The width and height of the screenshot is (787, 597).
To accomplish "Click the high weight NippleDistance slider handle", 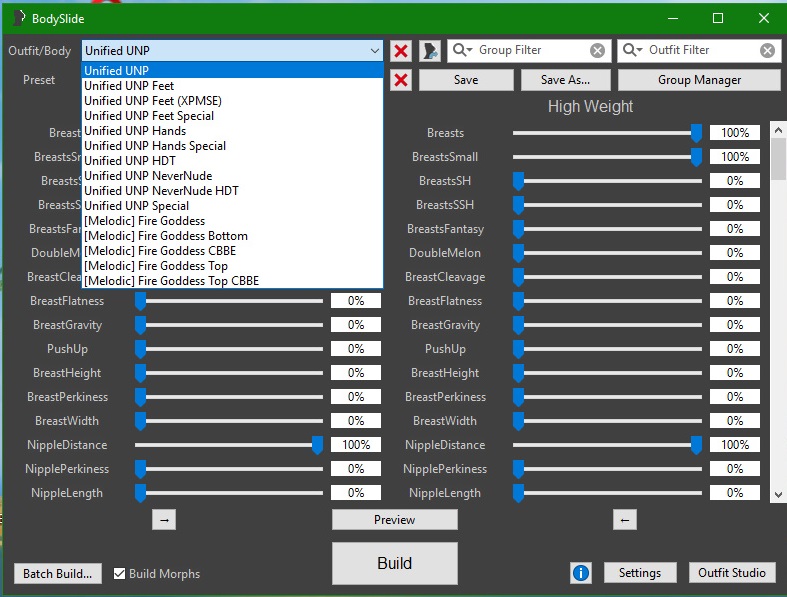I will [696, 445].
